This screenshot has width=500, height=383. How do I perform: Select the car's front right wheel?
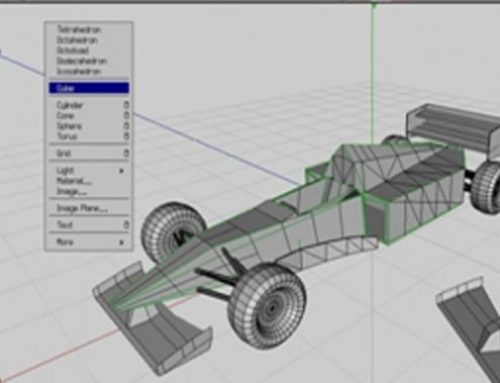(x=267, y=306)
